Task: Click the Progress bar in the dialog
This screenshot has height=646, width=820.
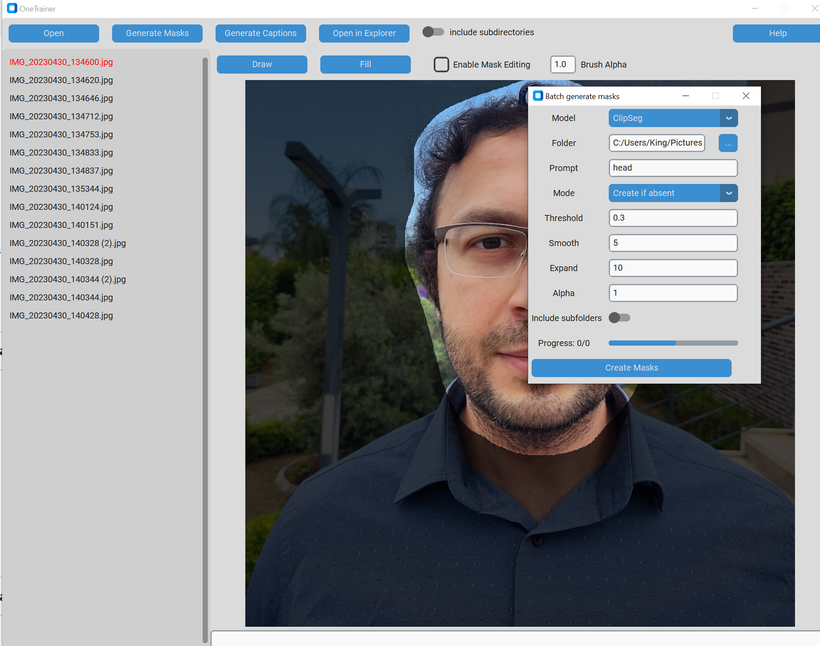Action: click(673, 342)
